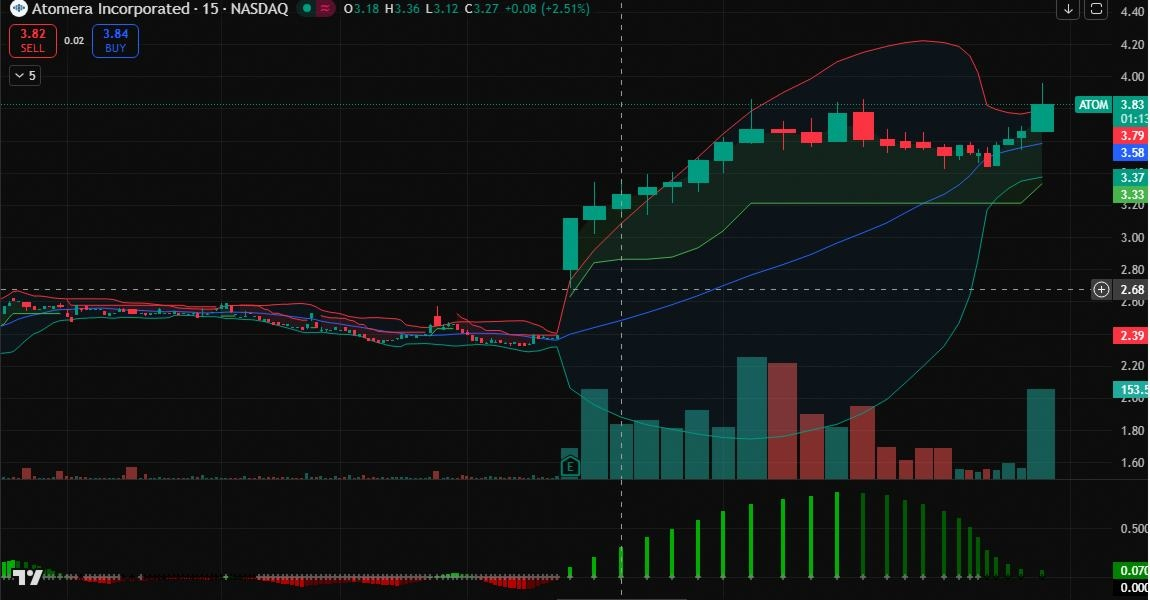
Task: Click the blue 3.58 moving average label
Action: pyautogui.click(x=1132, y=153)
